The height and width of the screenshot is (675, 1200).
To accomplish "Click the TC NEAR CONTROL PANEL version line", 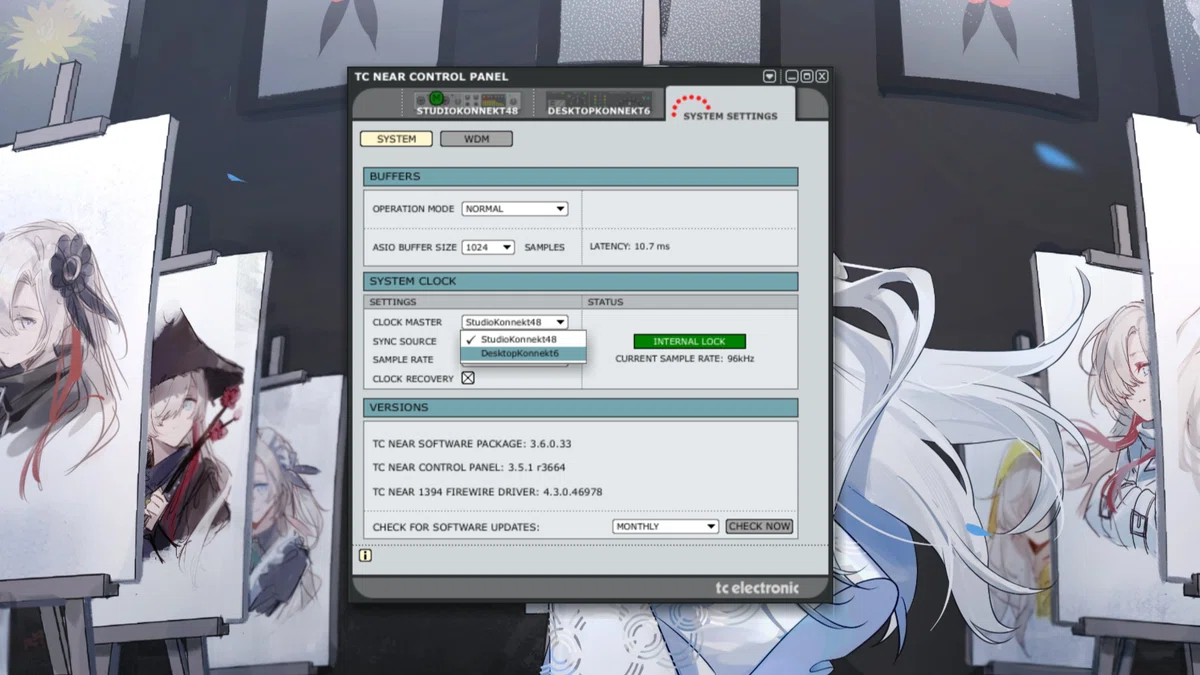I will coord(469,467).
